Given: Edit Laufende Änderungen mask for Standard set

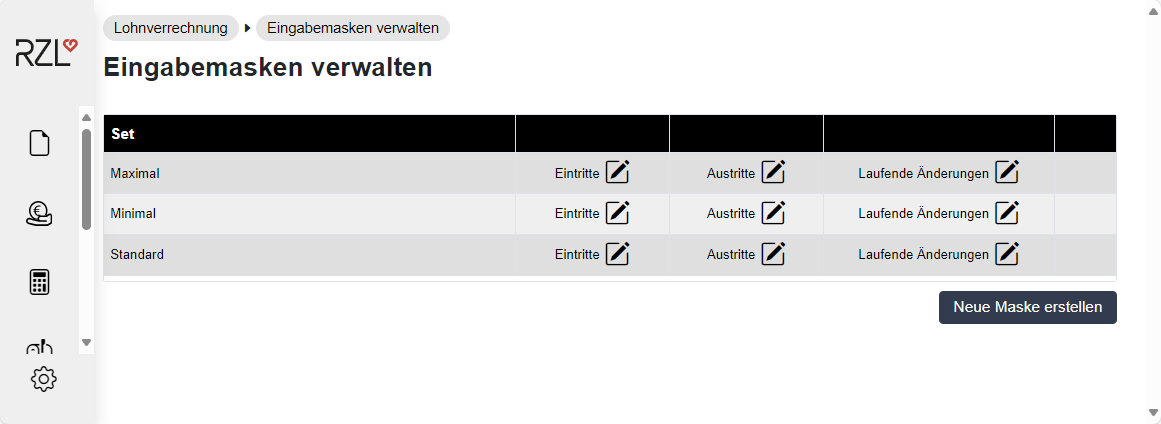Looking at the screenshot, I should [x=1007, y=254].
